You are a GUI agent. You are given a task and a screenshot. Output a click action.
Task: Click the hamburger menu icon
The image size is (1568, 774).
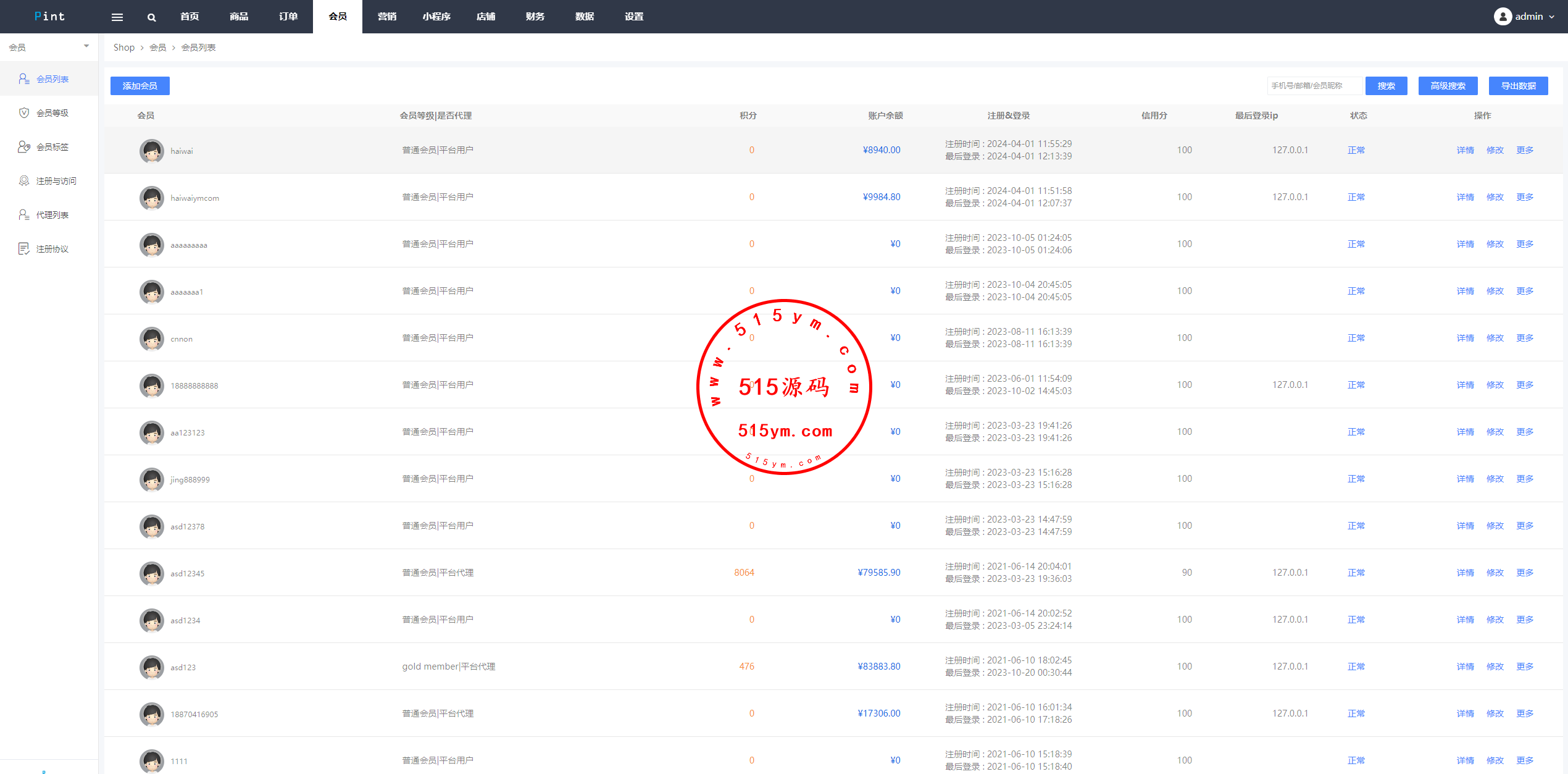pos(117,17)
